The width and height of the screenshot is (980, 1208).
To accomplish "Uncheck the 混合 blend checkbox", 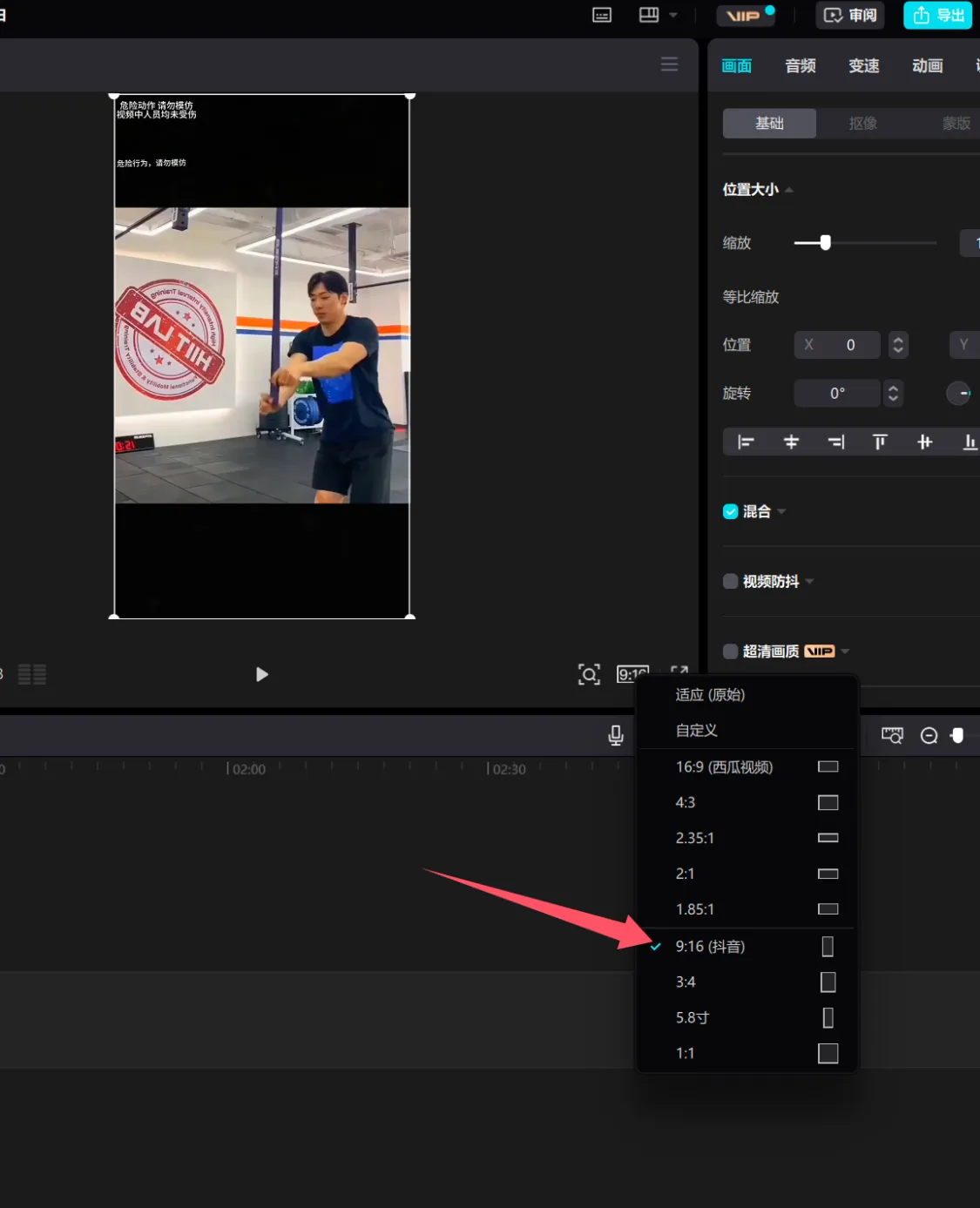I will pyautogui.click(x=731, y=512).
